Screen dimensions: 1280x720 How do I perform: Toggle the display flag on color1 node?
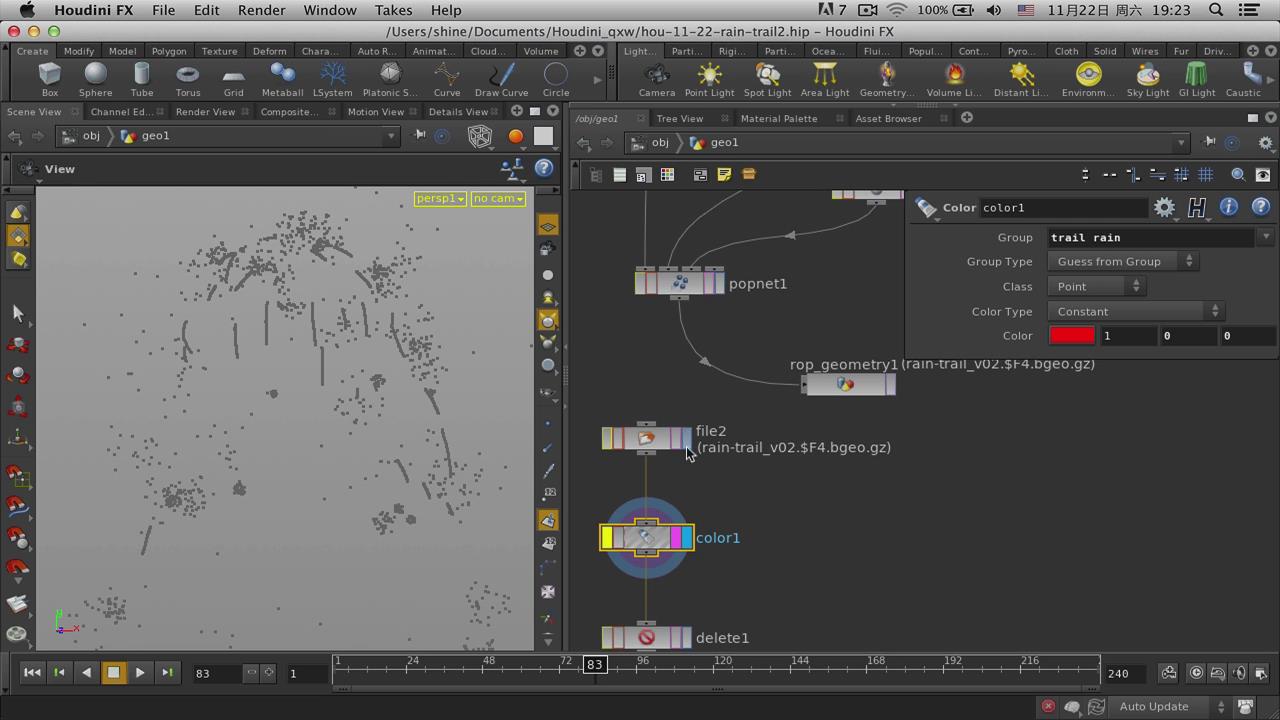point(686,538)
